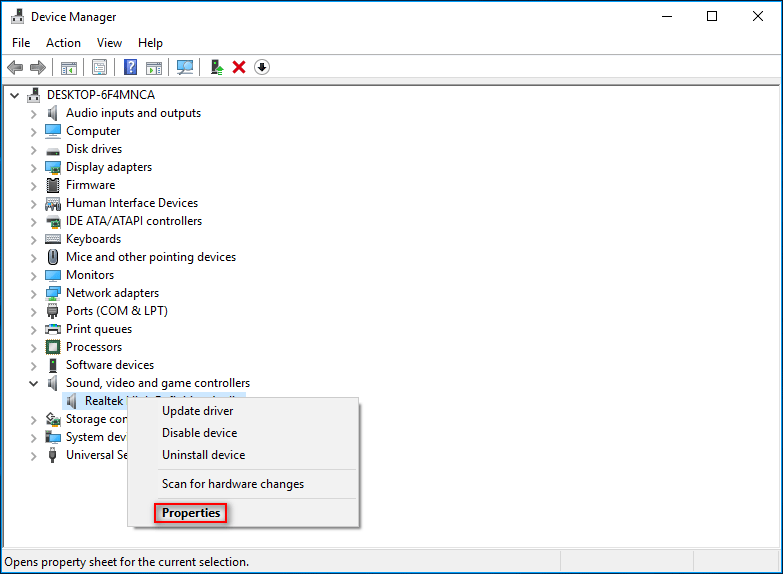Click the red X Uninstall device icon
783x574 pixels.
(239, 67)
